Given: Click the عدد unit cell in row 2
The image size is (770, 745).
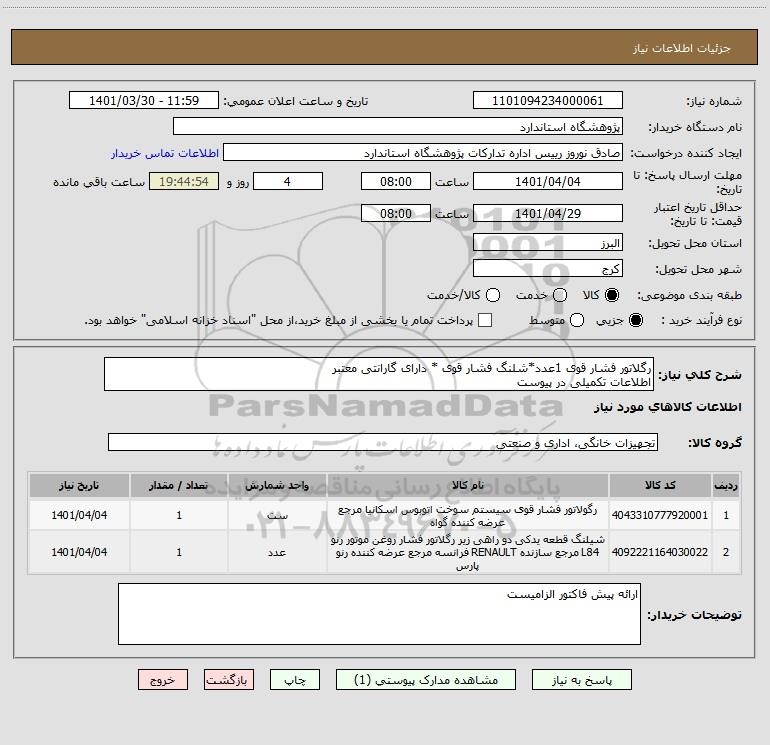Looking at the screenshot, I should tap(277, 552).
